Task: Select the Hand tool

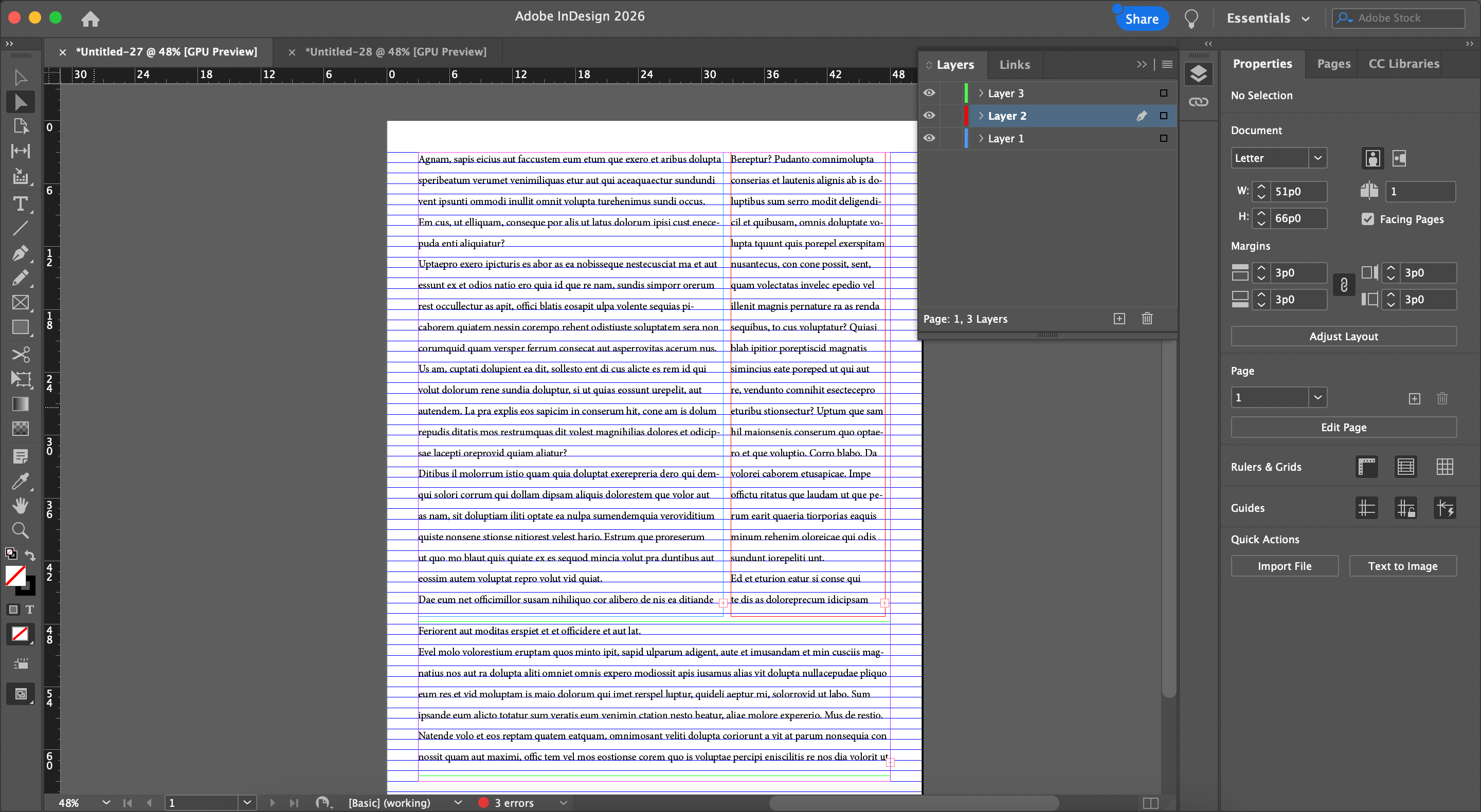Action: click(x=20, y=505)
